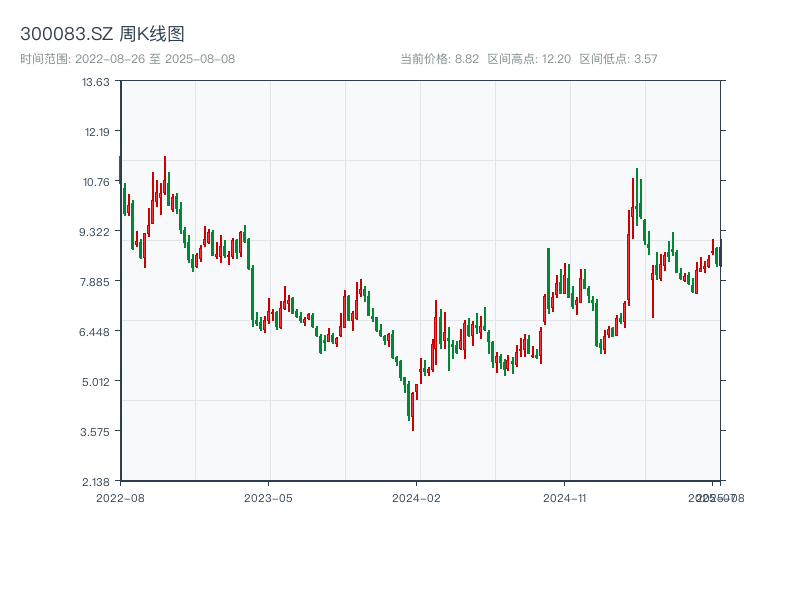The image size is (800, 600).
Task: Click the 300083.SZ 周K线图 chart title
Action: [102, 34]
